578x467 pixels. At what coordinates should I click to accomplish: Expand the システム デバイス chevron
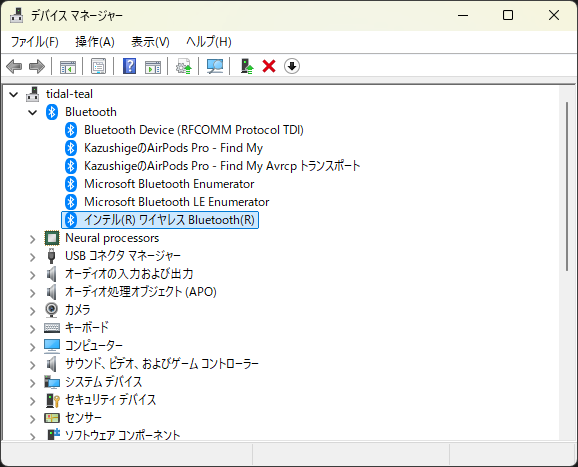pos(33,383)
